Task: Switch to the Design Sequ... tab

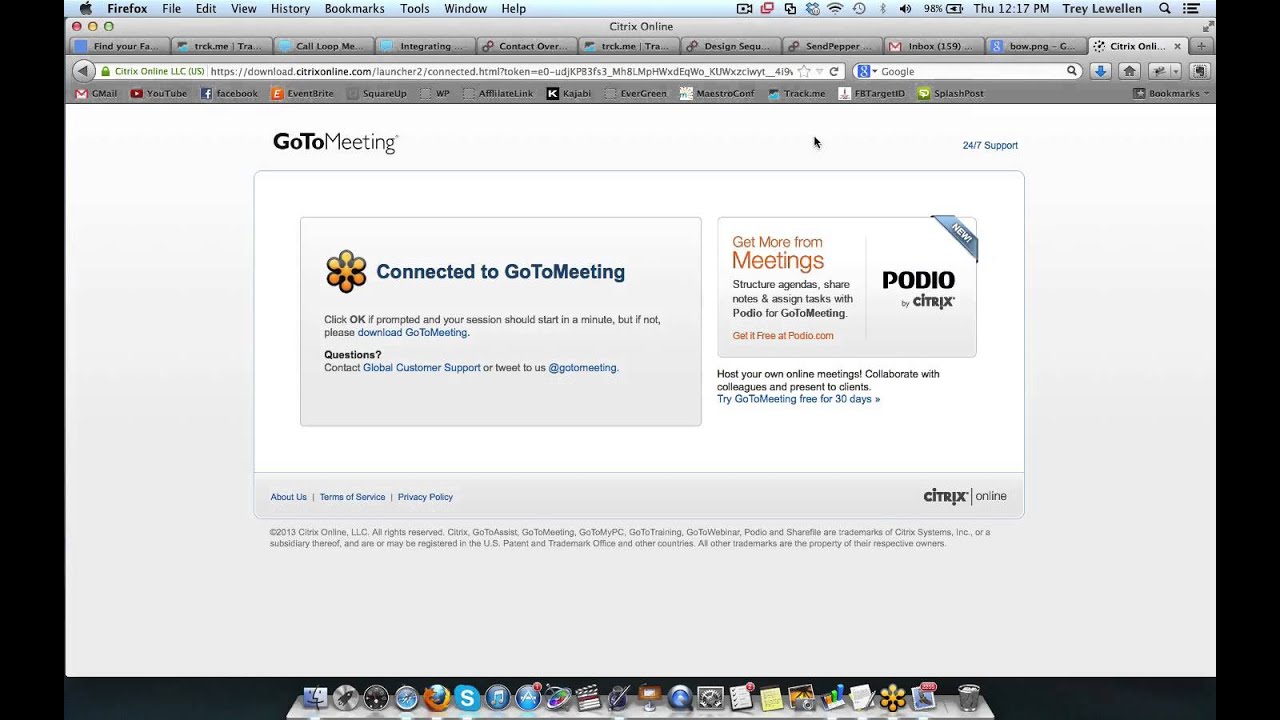Action: (x=730, y=46)
